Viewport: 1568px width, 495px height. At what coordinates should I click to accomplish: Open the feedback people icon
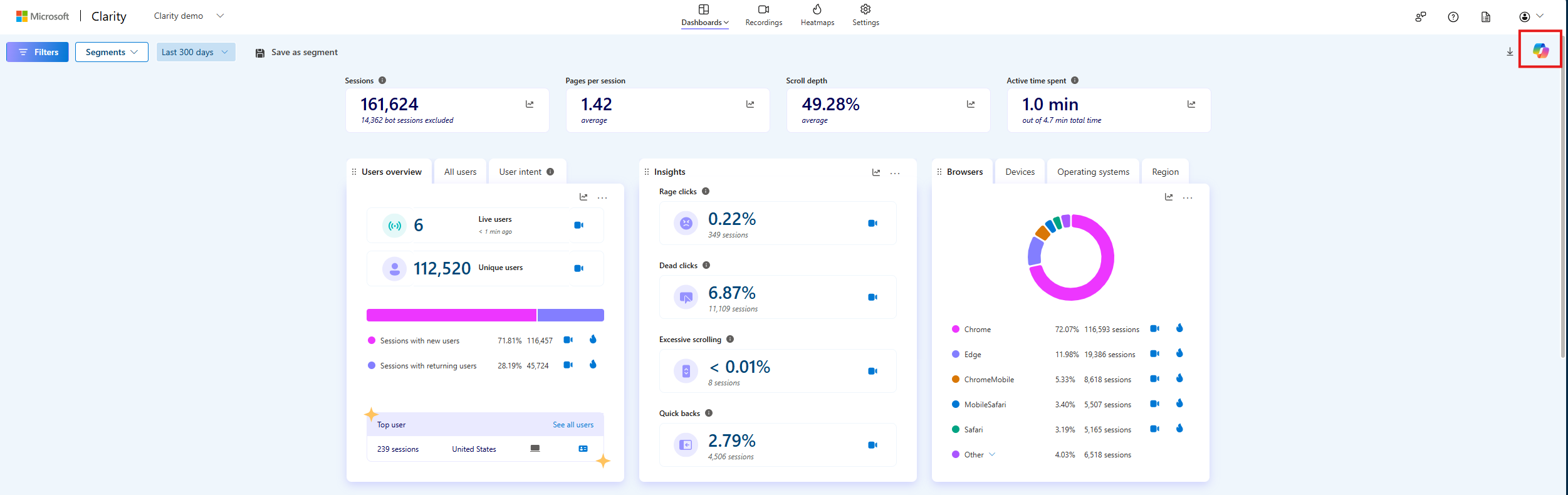coord(1421,17)
